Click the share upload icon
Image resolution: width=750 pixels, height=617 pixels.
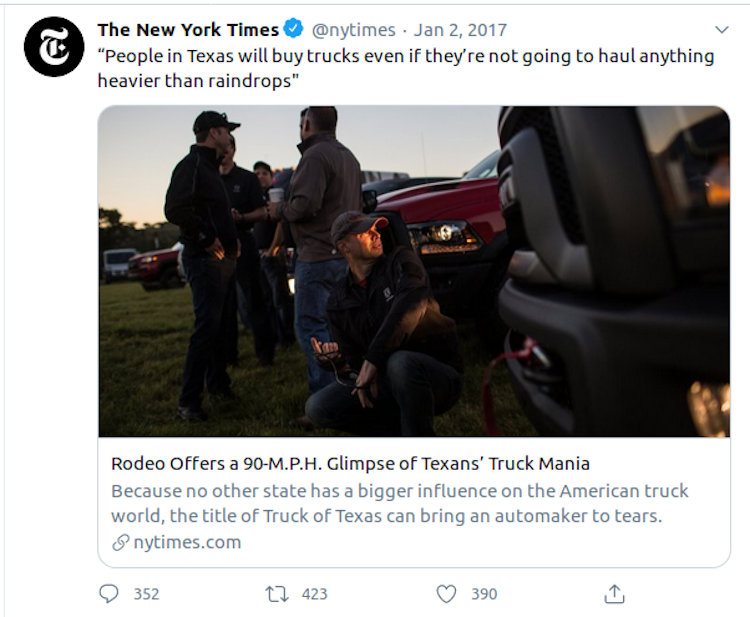pos(614,594)
